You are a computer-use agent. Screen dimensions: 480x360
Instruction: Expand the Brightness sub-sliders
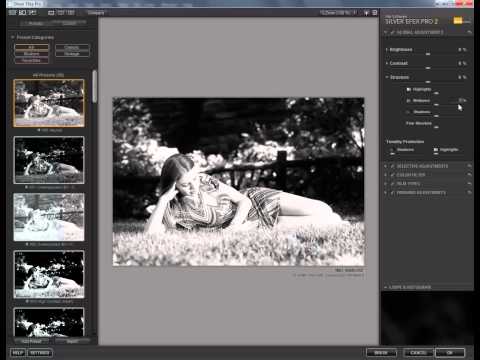[x=387, y=49]
